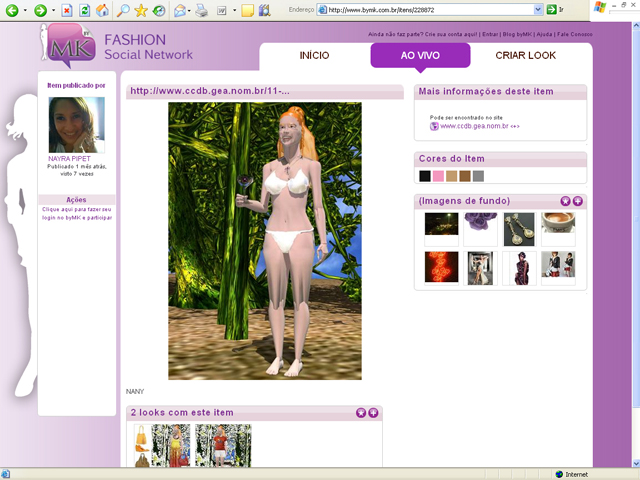Open the CRIAR LOOK tab
This screenshot has width=640, height=480.
coord(525,56)
